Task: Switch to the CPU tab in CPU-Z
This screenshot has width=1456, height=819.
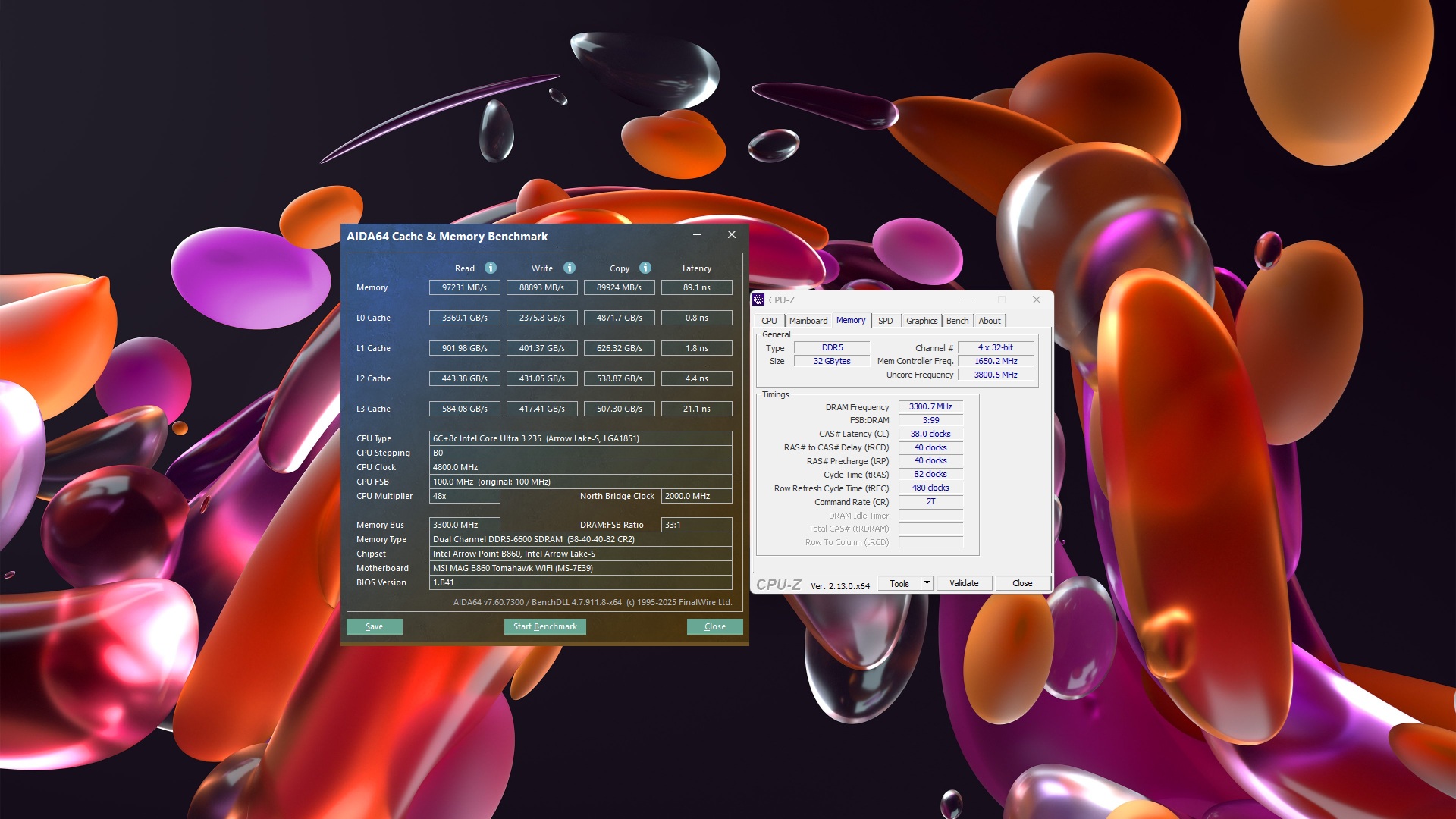Action: (x=769, y=321)
